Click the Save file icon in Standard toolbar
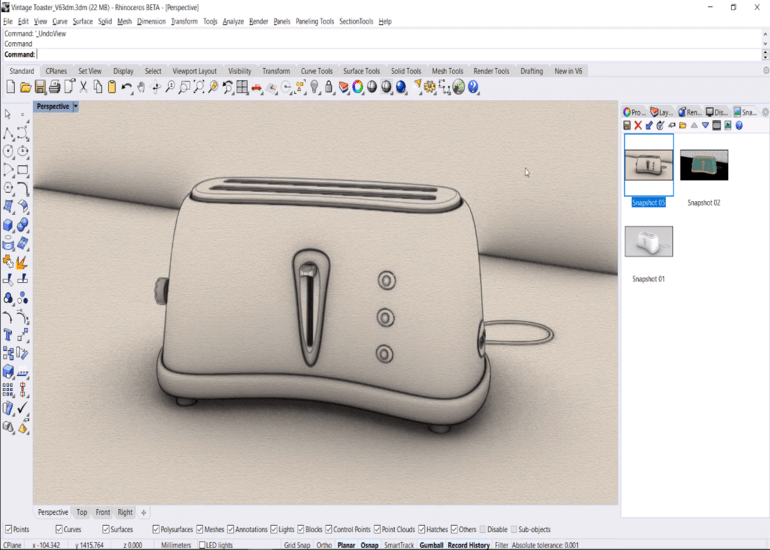Screen dimensions: 770x550 point(40,88)
